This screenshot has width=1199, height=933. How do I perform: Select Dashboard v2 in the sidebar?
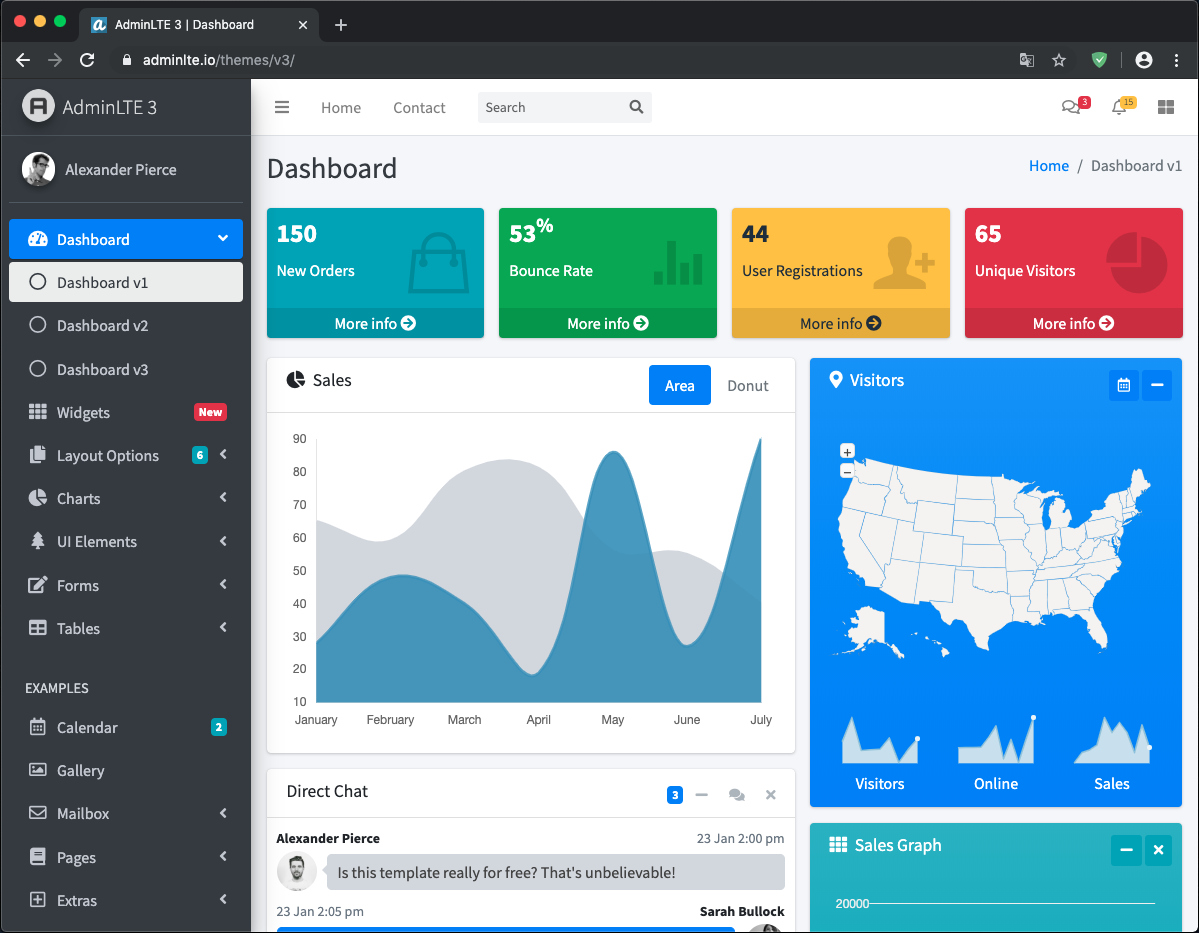click(126, 325)
